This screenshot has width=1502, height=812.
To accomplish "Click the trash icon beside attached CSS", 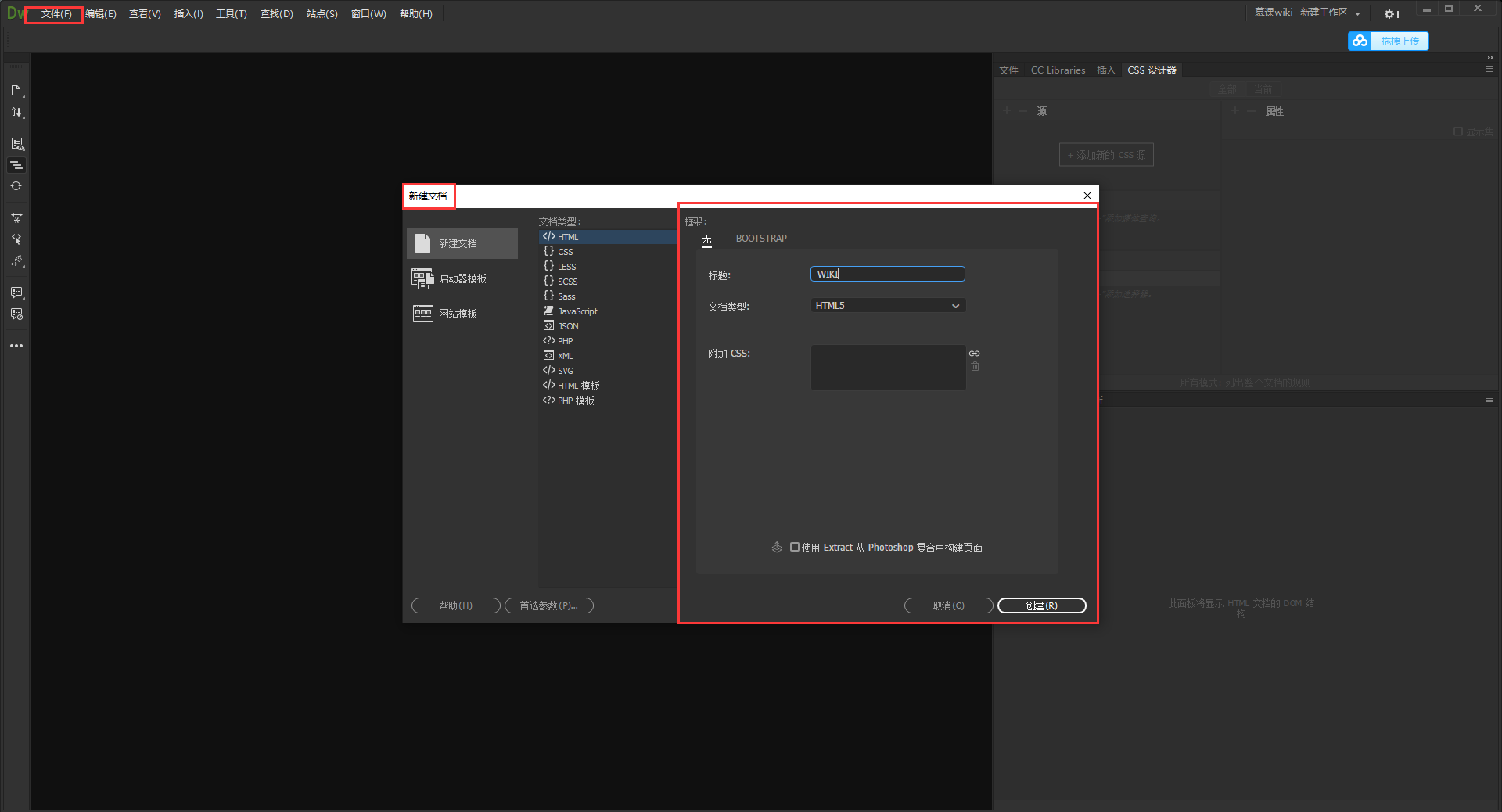I will (975, 367).
